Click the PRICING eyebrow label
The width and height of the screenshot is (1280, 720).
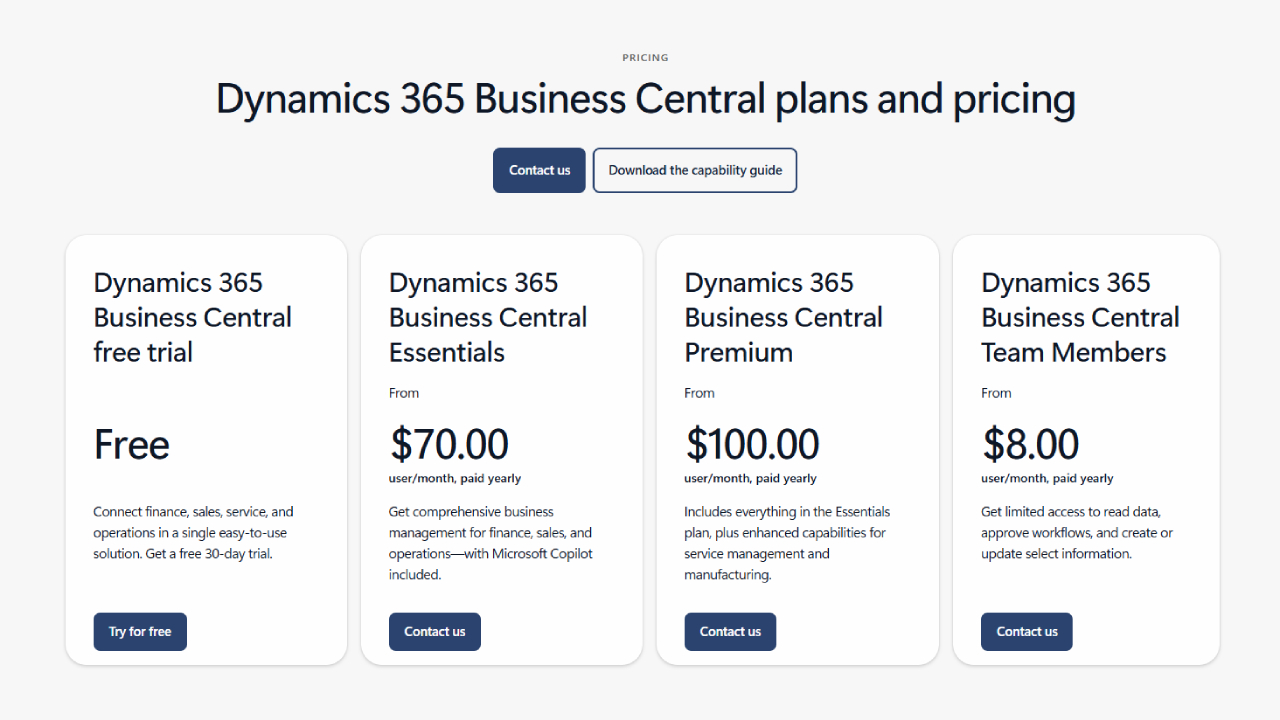point(645,57)
